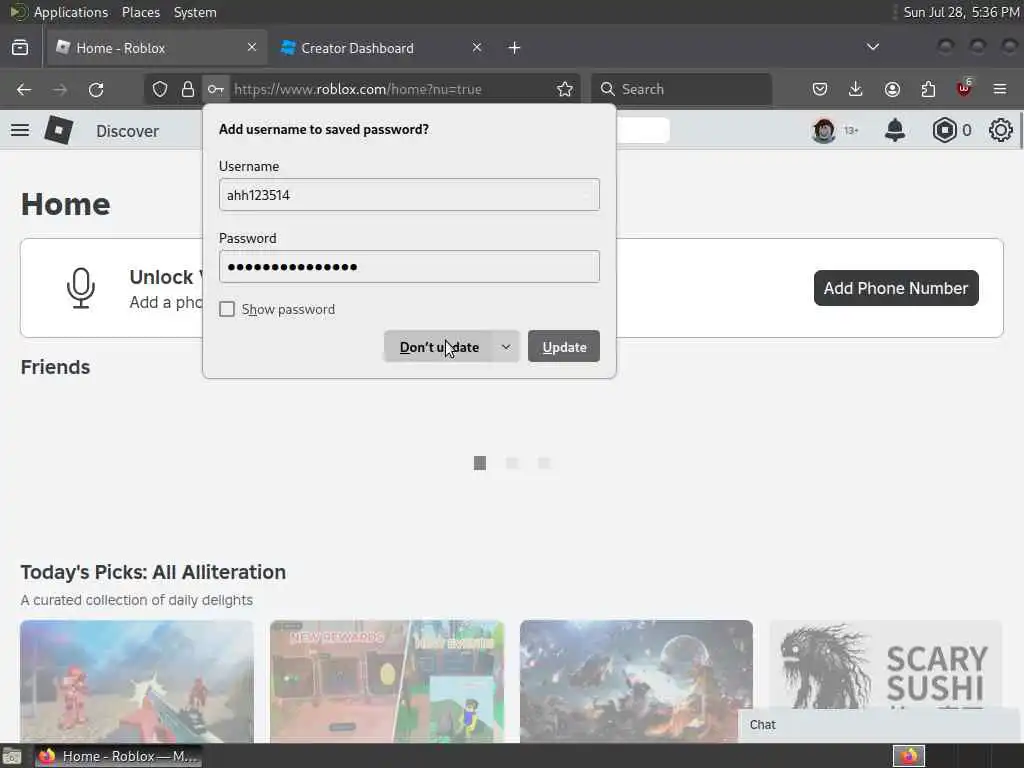This screenshot has width=1024, height=768.
Task: Click the Password input field
Action: click(409, 266)
